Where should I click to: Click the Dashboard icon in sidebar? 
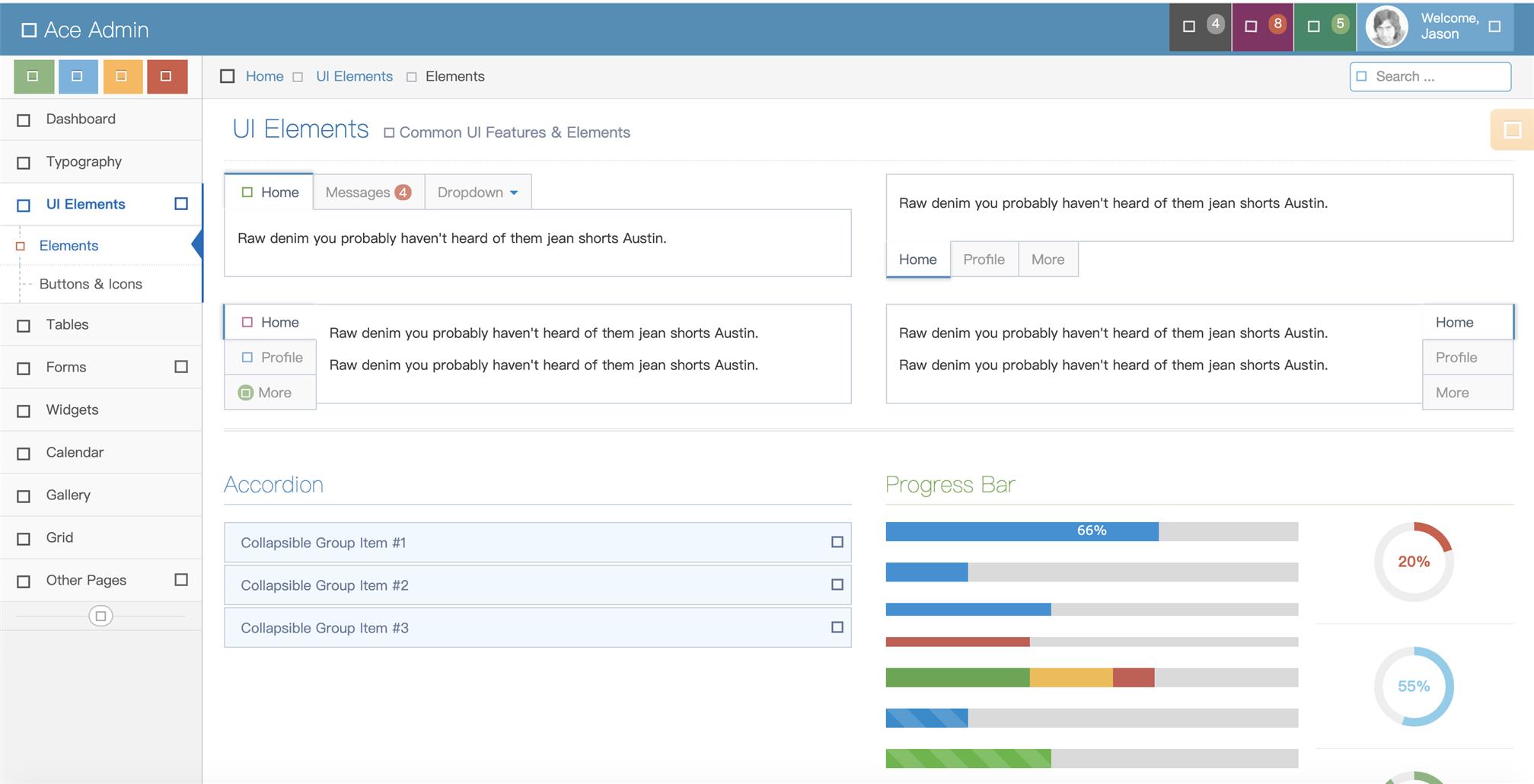[24, 120]
